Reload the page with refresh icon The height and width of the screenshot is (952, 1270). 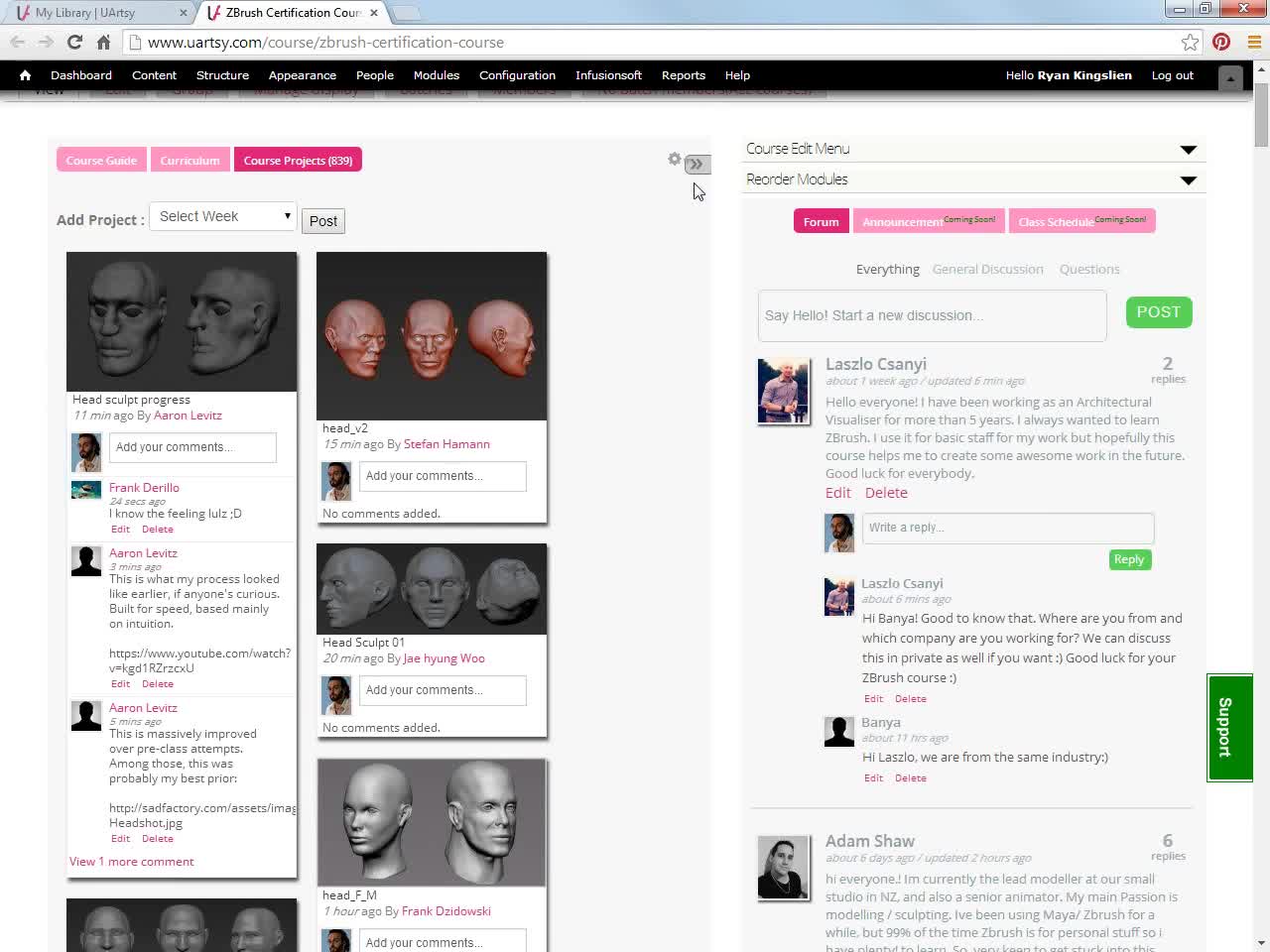tap(74, 42)
